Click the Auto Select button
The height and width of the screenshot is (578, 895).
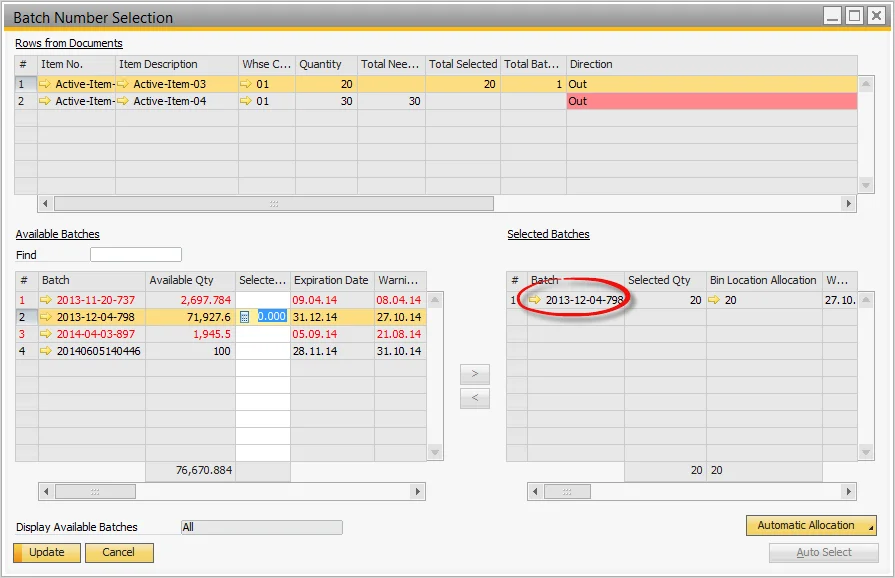click(x=824, y=552)
